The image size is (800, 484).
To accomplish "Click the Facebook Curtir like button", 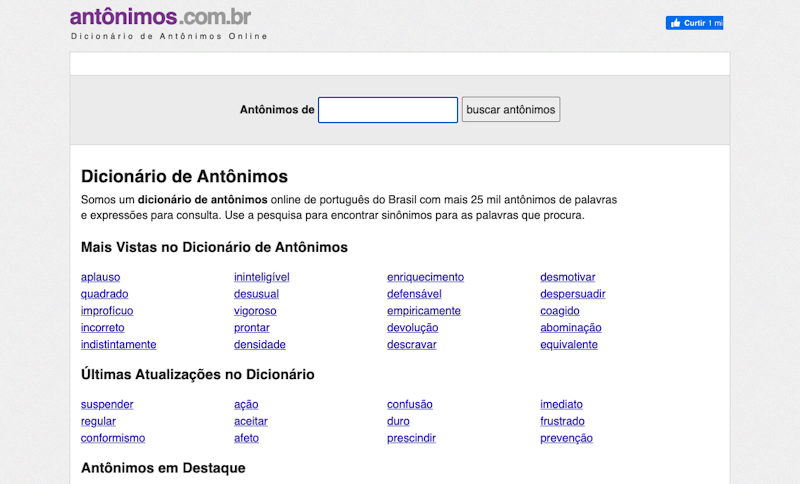I will [694, 23].
